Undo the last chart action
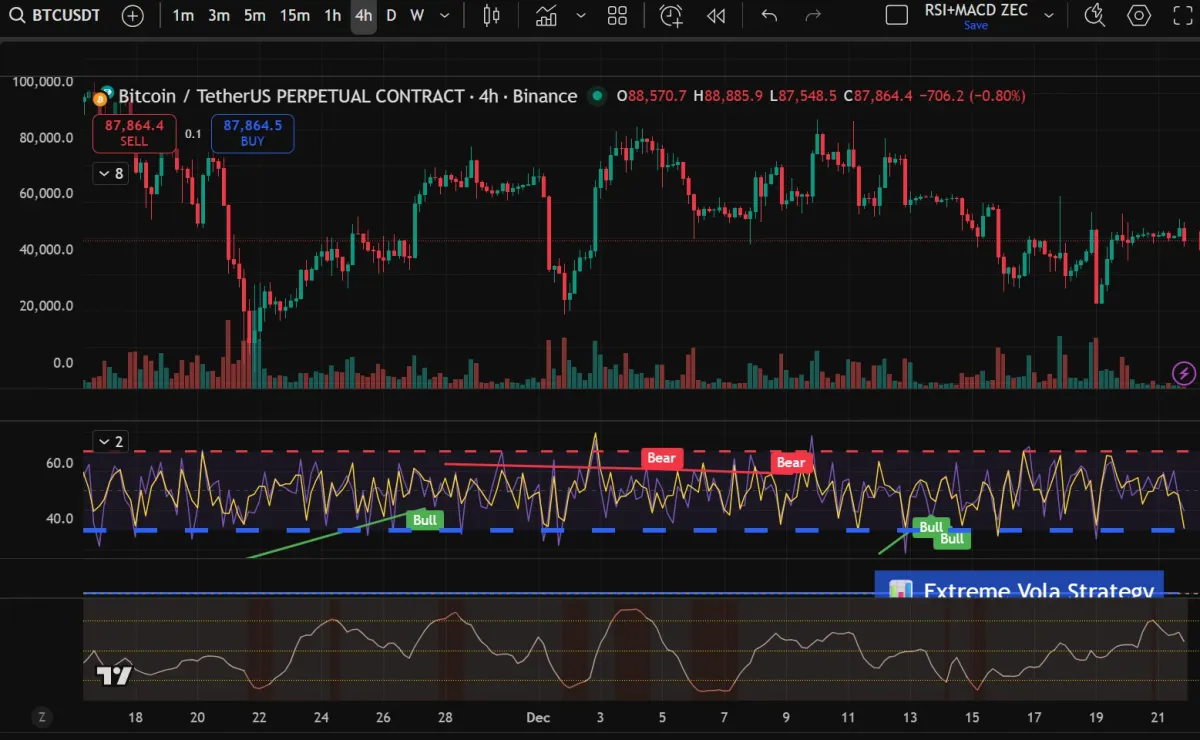The height and width of the screenshot is (740, 1200). click(769, 15)
